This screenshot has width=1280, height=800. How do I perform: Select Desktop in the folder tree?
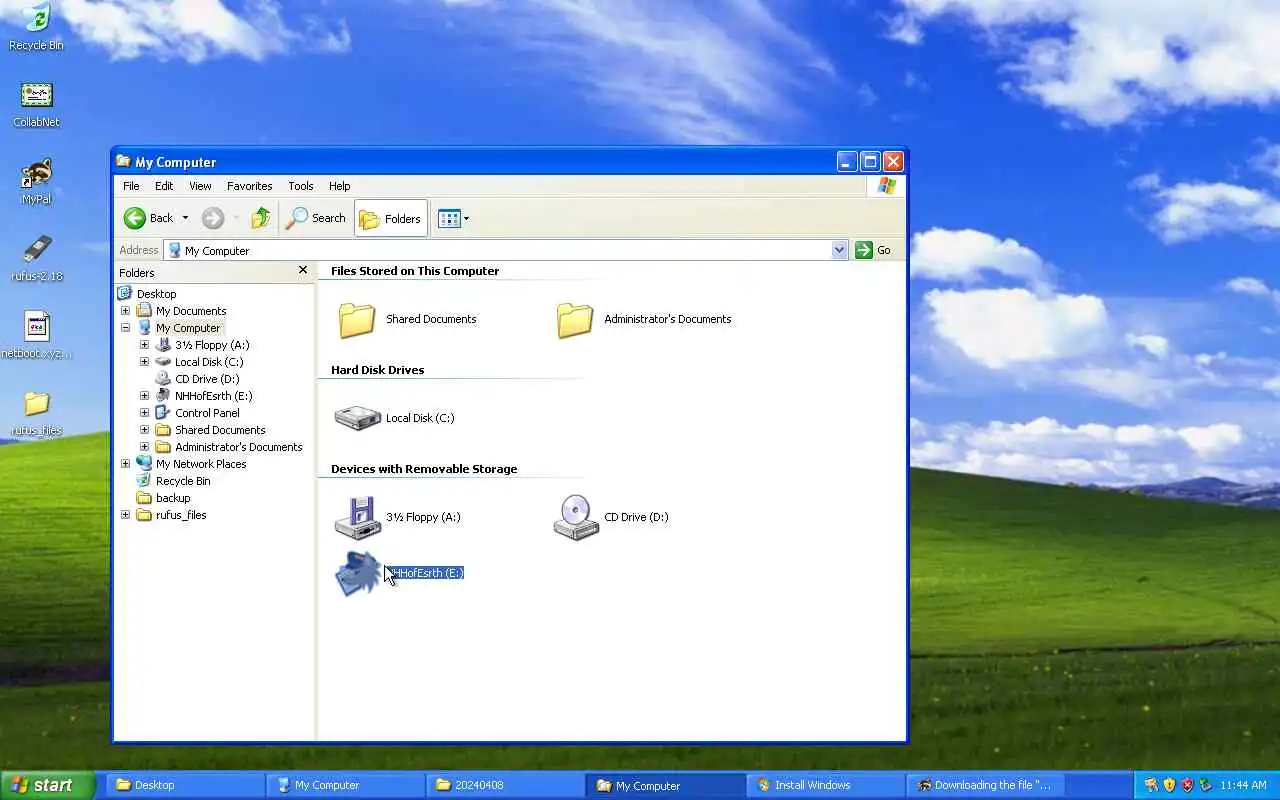click(x=156, y=294)
